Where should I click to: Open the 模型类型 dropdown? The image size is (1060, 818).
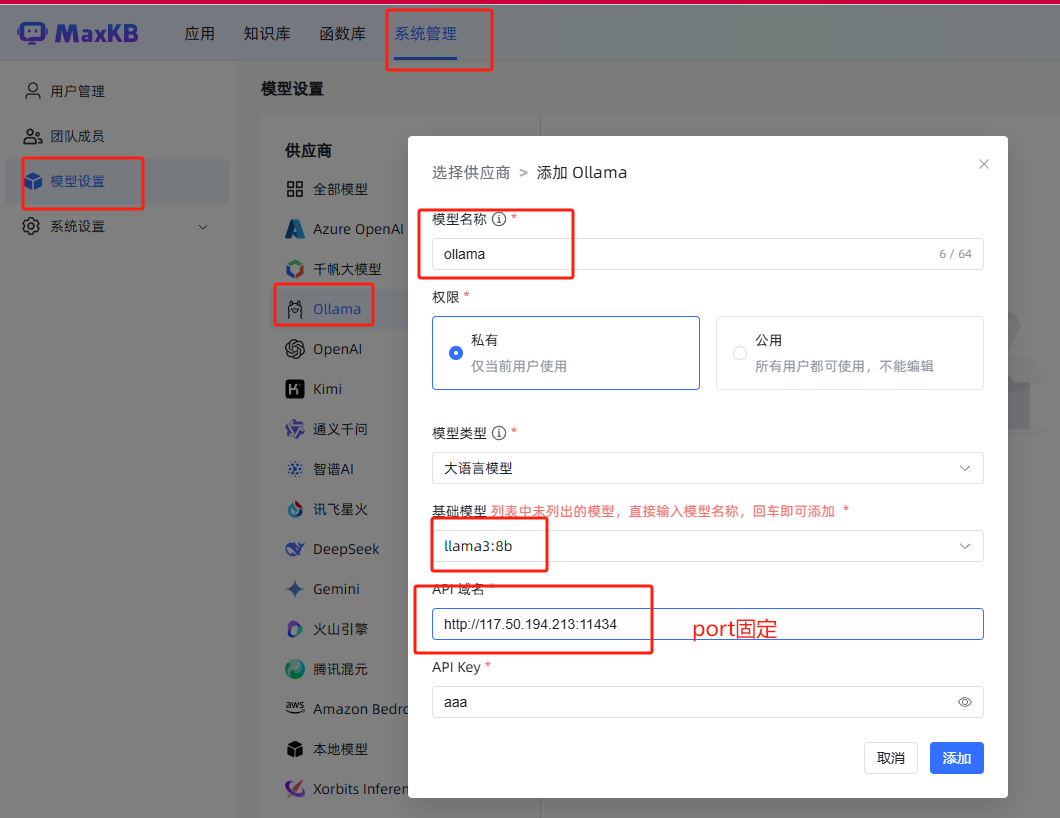click(707, 467)
